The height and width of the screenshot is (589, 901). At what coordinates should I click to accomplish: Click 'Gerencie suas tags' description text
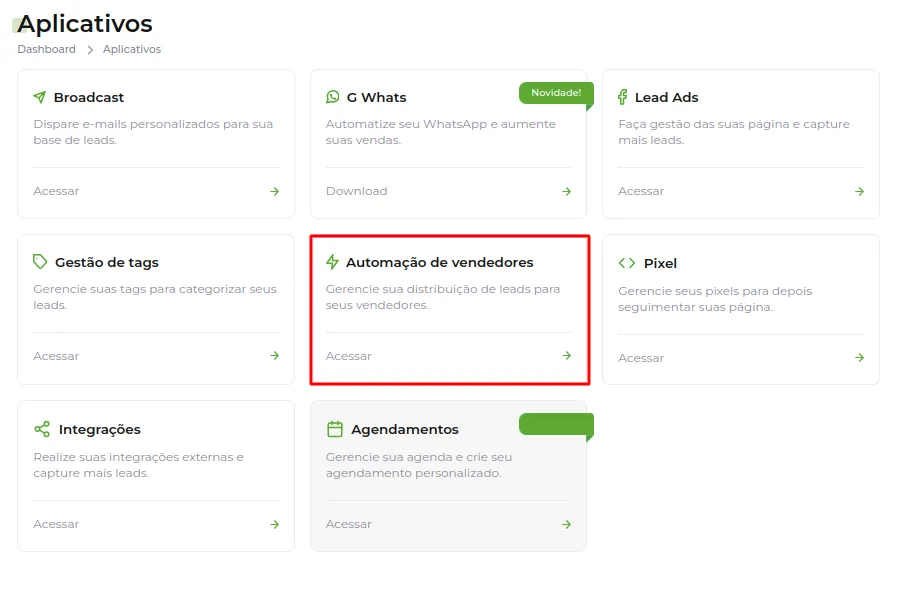[155, 297]
